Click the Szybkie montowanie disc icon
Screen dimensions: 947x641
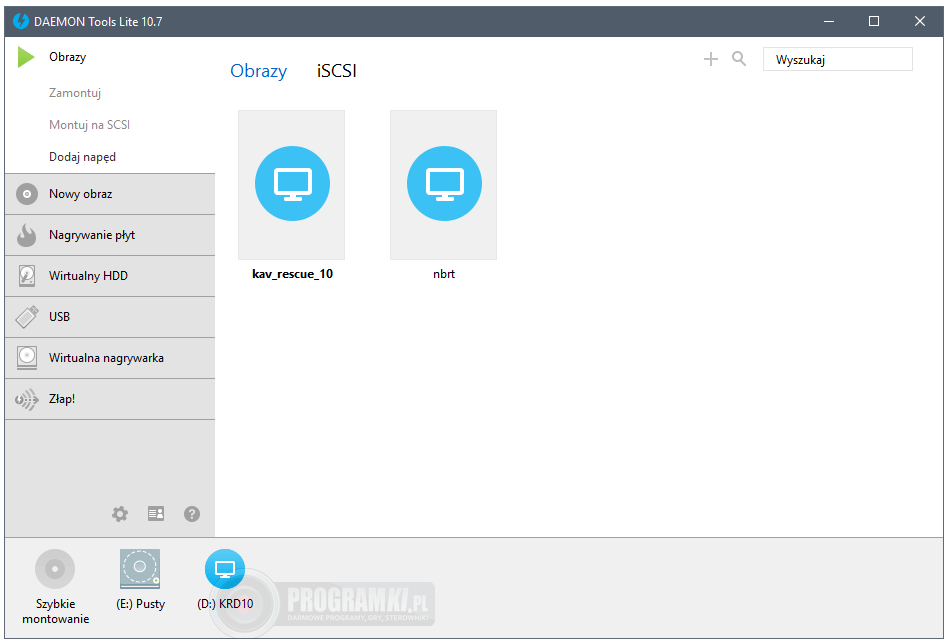tap(55, 569)
